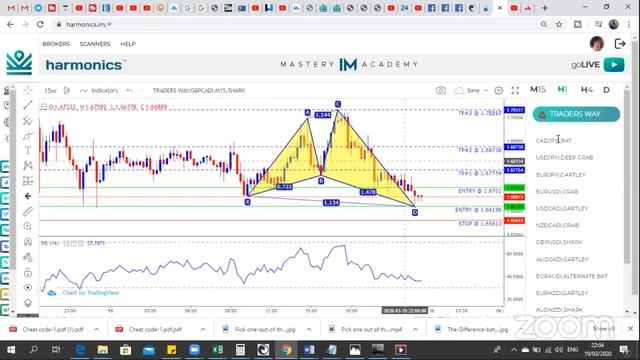Open Excel from the taskbar
The width and height of the screenshot is (640, 360).
click(x=218, y=349)
